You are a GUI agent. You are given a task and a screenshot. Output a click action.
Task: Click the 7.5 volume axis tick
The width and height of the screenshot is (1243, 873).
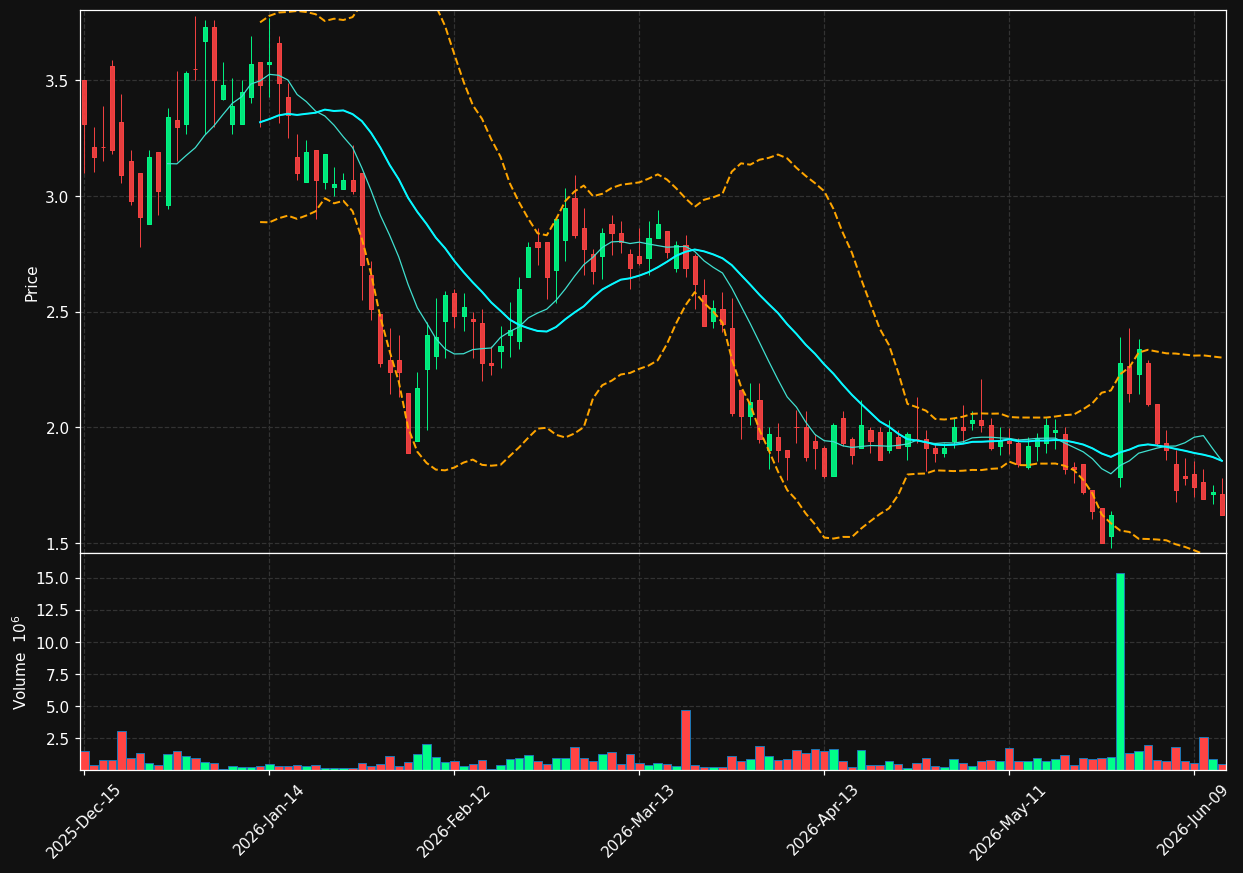click(56, 675)
